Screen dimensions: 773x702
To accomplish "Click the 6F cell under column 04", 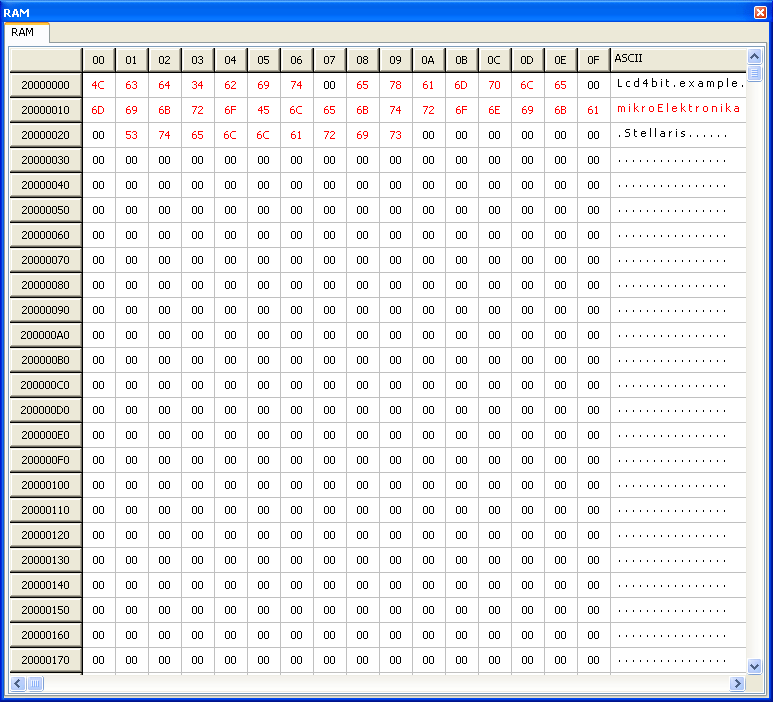I will click(x=230, y=110).
